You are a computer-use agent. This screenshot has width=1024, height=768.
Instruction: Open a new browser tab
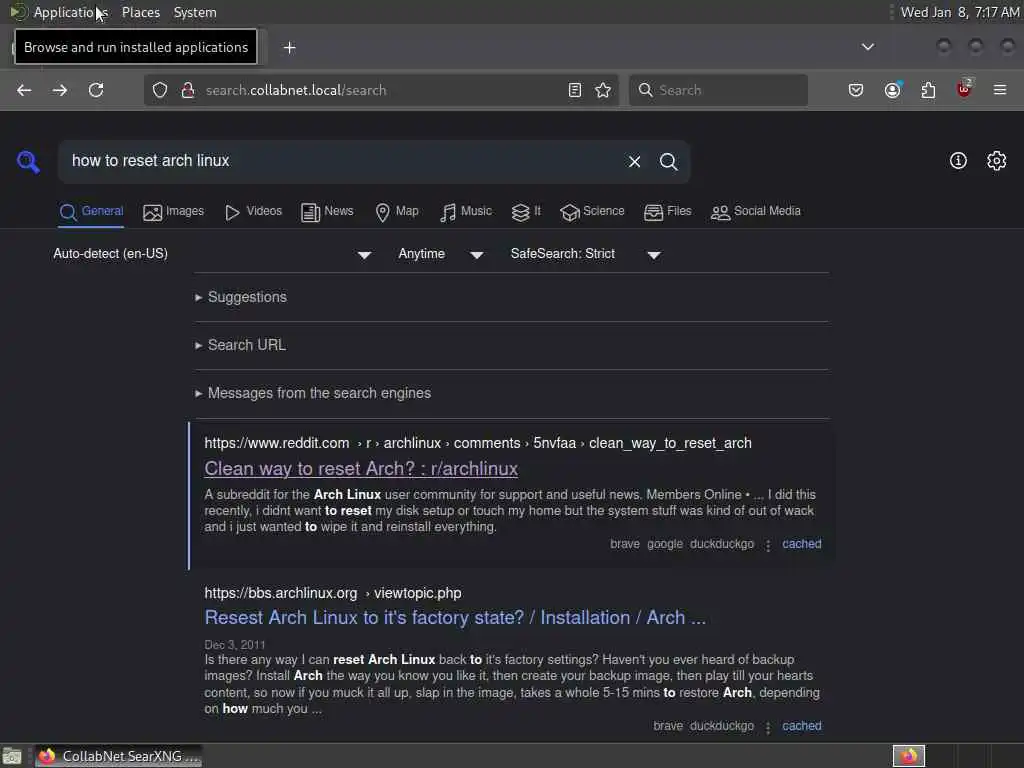pyautogui.click(x=289, y=48)
